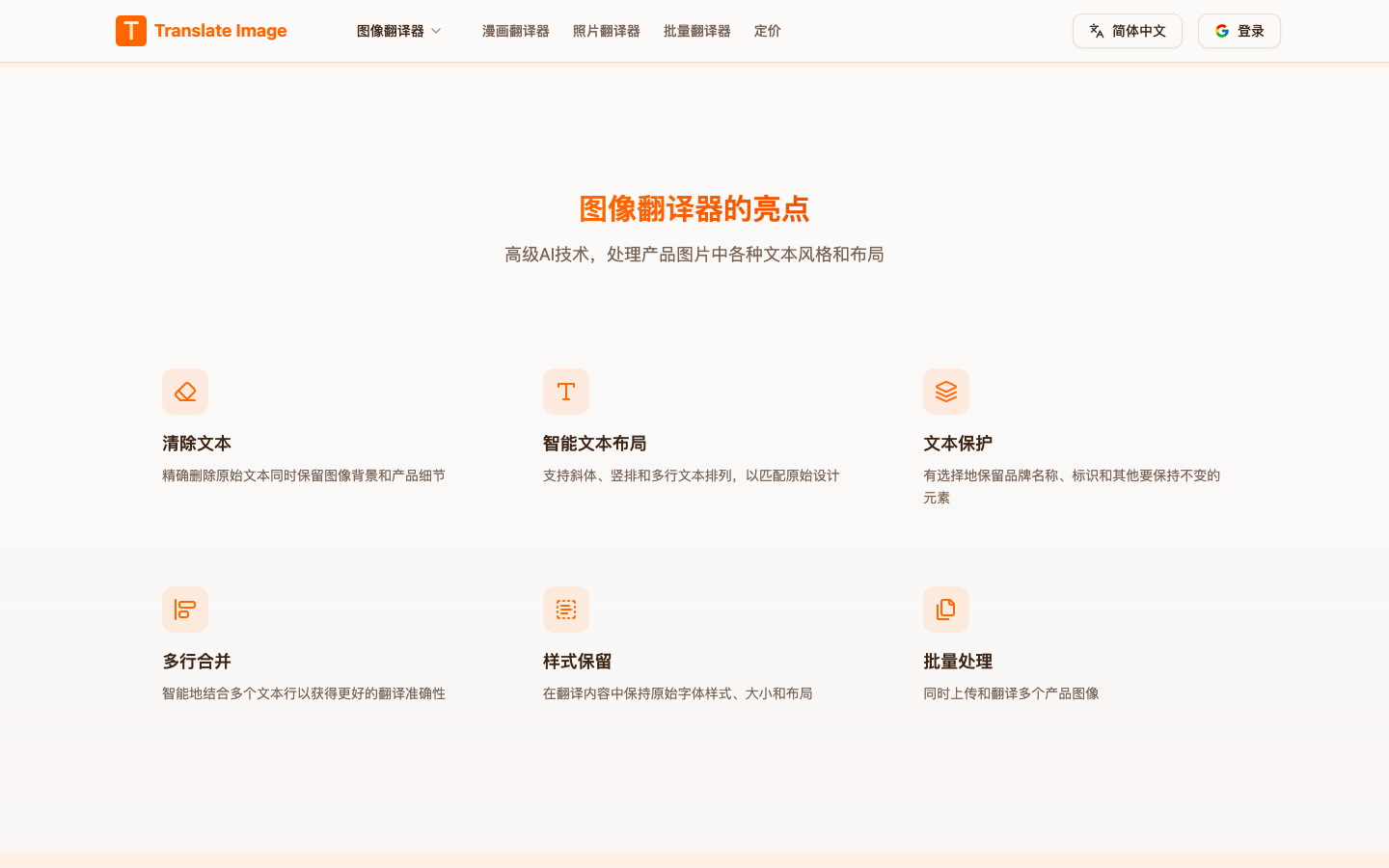Expand the 图像翻译器 dropdown menu
The image size is (1389, 868).
click(x=398, y=31)
